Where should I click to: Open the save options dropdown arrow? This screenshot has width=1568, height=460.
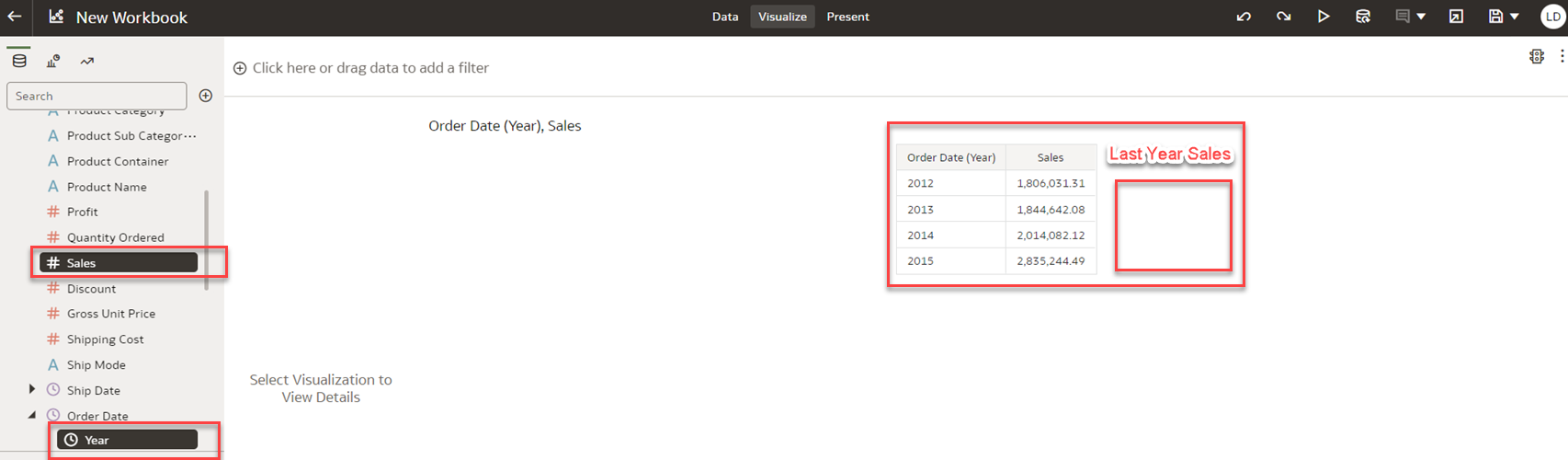tap(1515, 17)
